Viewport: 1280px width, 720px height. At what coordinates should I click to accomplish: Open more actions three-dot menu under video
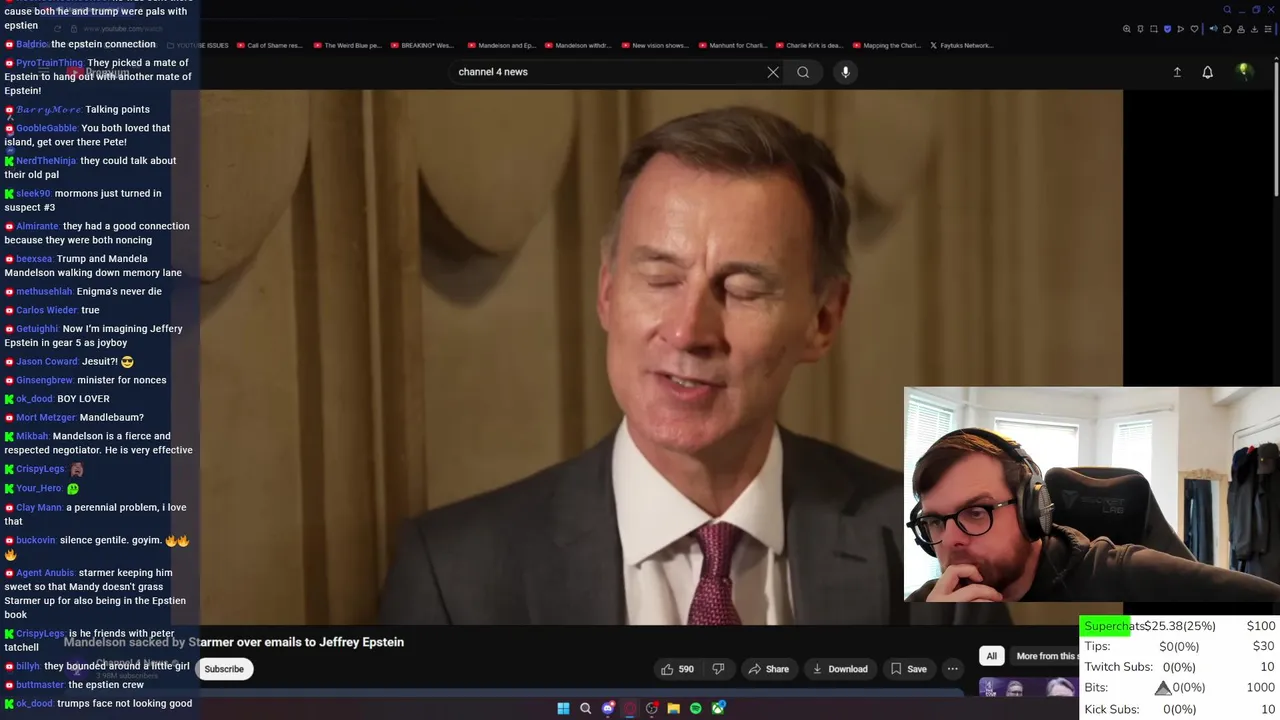(x=953, y=669)
